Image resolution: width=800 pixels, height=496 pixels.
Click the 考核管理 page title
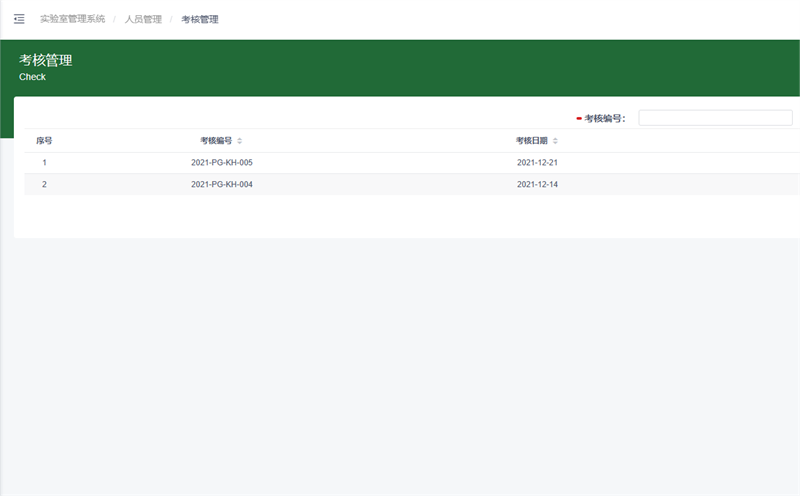point(45,60)
